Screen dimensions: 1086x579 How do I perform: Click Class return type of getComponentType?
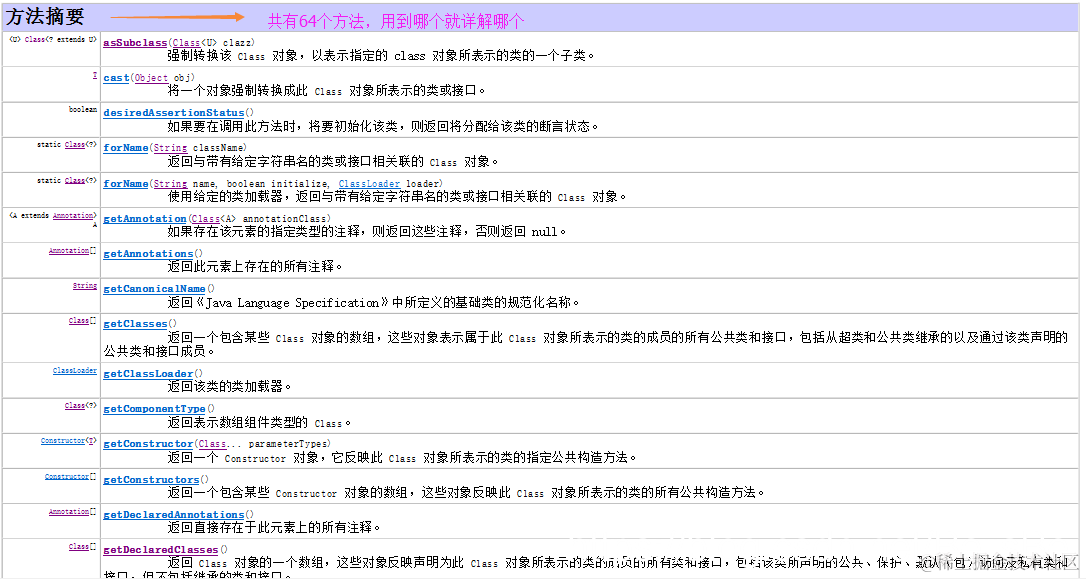[75, 406]
